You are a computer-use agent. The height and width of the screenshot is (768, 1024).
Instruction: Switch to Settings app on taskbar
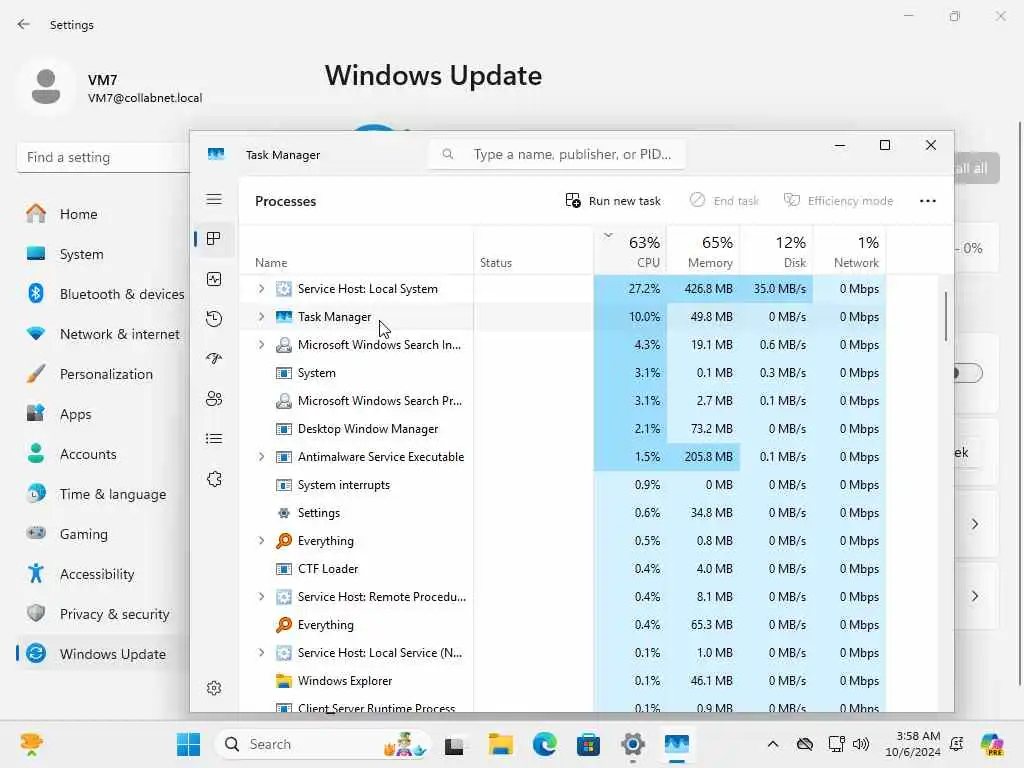pos(633,744)
